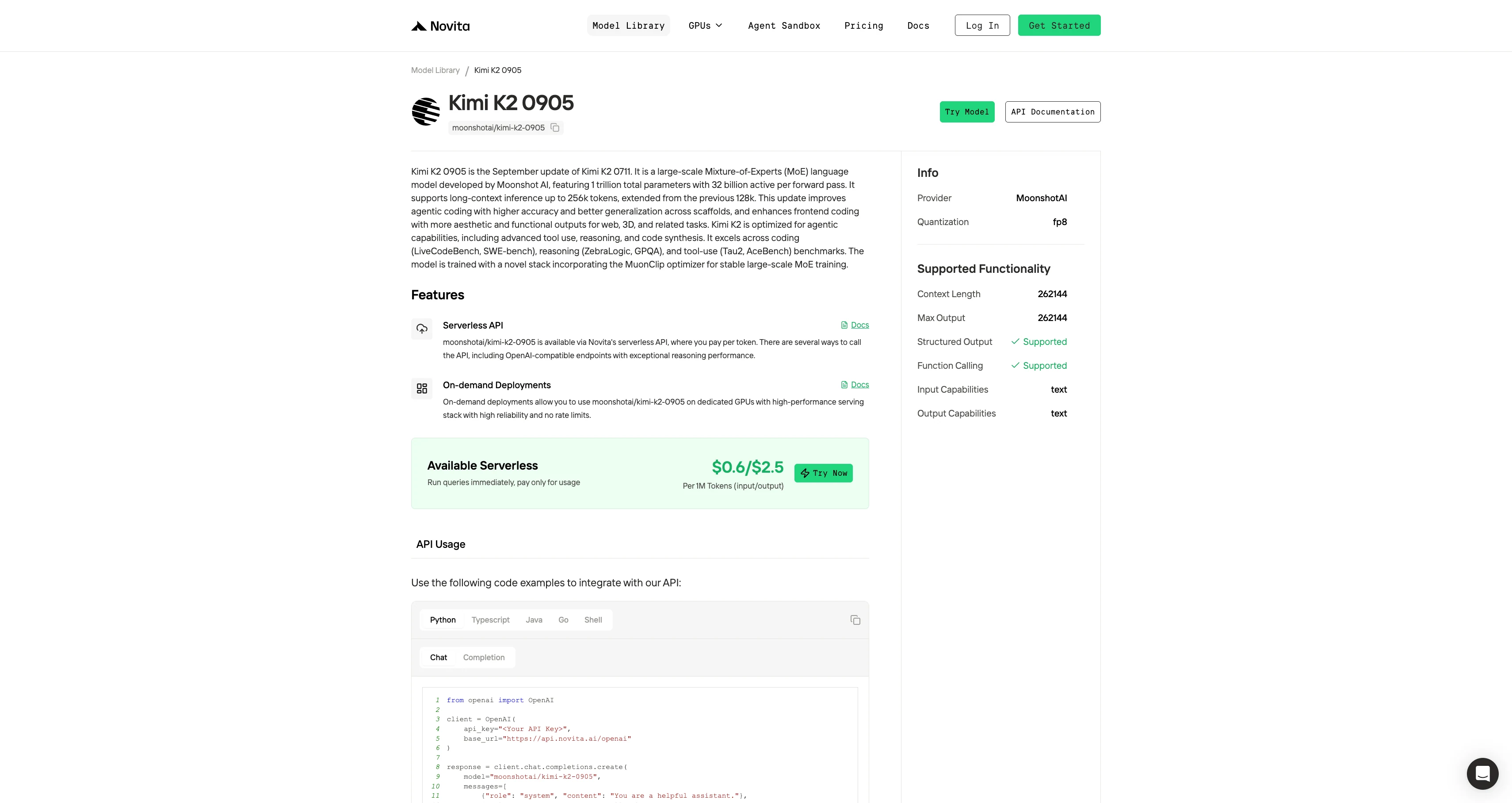Click the base_url code line
1512x803 pixels.
coord(547,738)
